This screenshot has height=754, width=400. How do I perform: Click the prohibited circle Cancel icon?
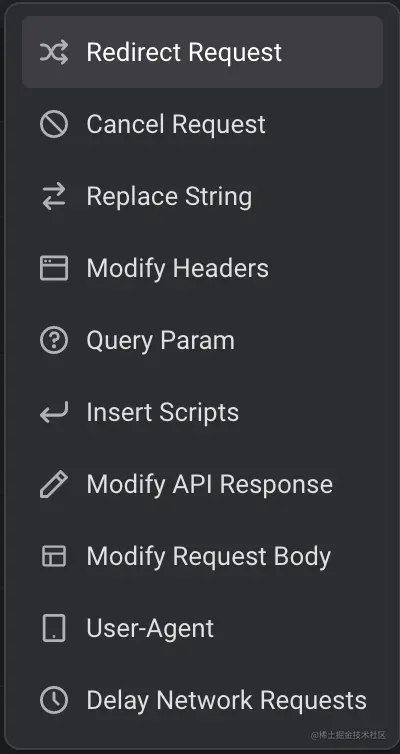[x=54, y=125]
